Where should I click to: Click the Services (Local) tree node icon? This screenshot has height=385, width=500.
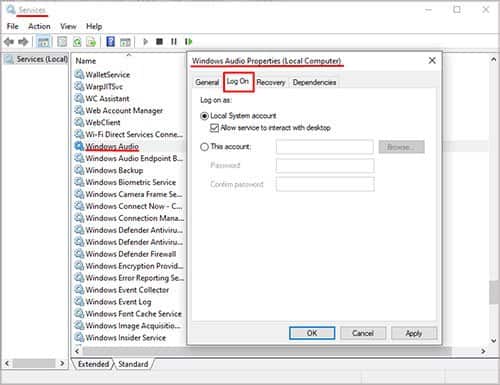[x=10, y=59]
